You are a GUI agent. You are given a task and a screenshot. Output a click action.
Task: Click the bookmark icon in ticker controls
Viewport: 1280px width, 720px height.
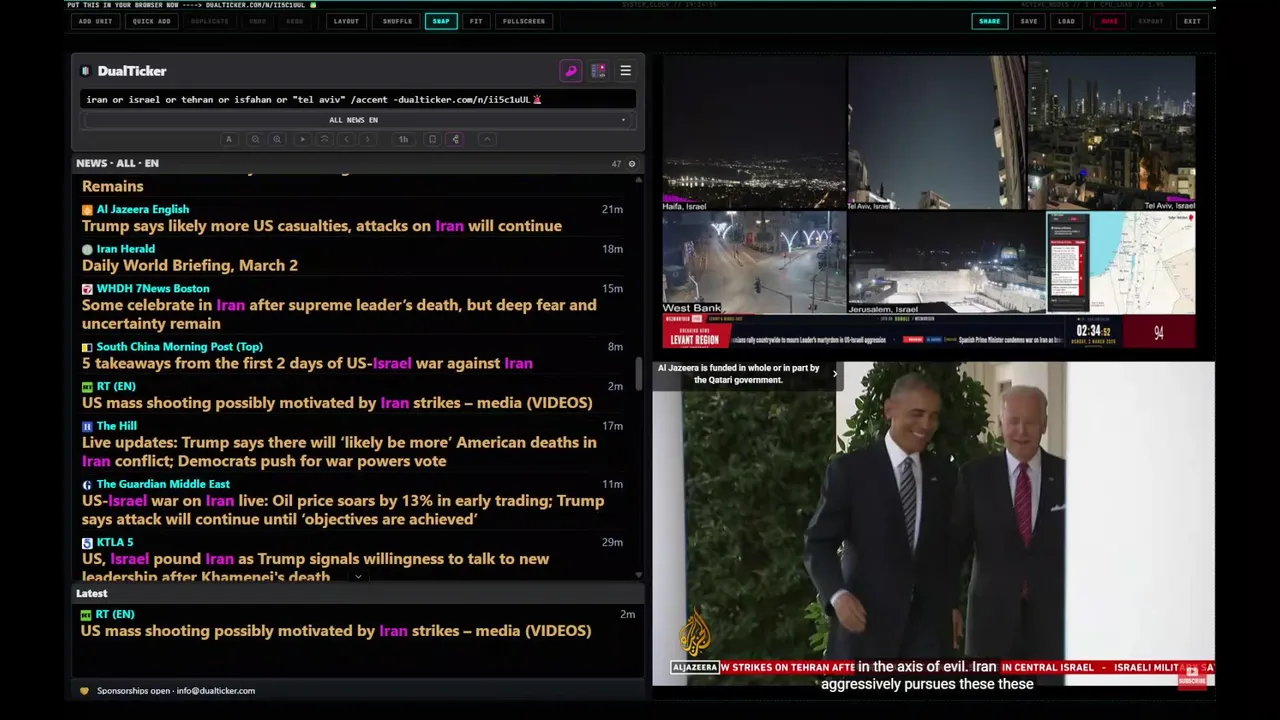pos(432,139)
